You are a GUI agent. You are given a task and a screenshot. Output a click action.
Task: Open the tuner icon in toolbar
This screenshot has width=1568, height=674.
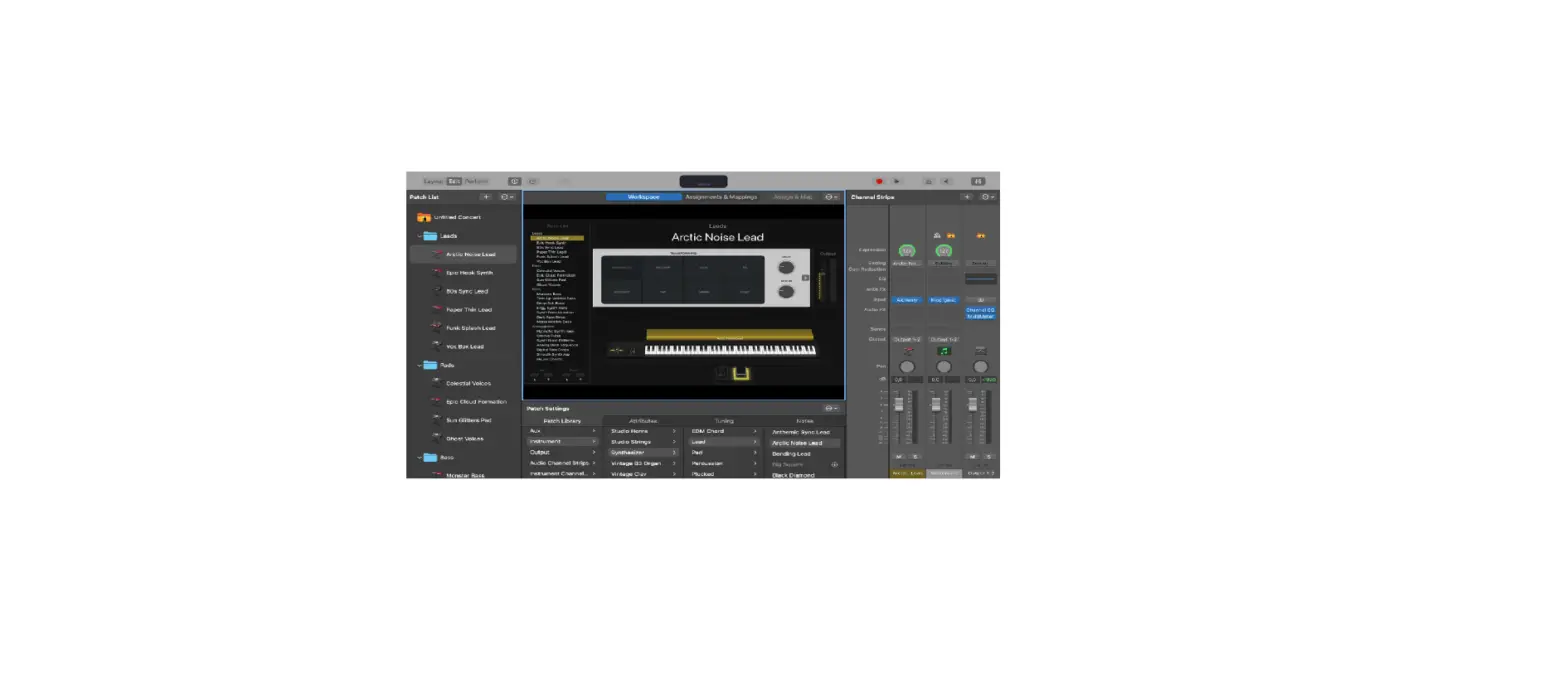click(929, 181)
